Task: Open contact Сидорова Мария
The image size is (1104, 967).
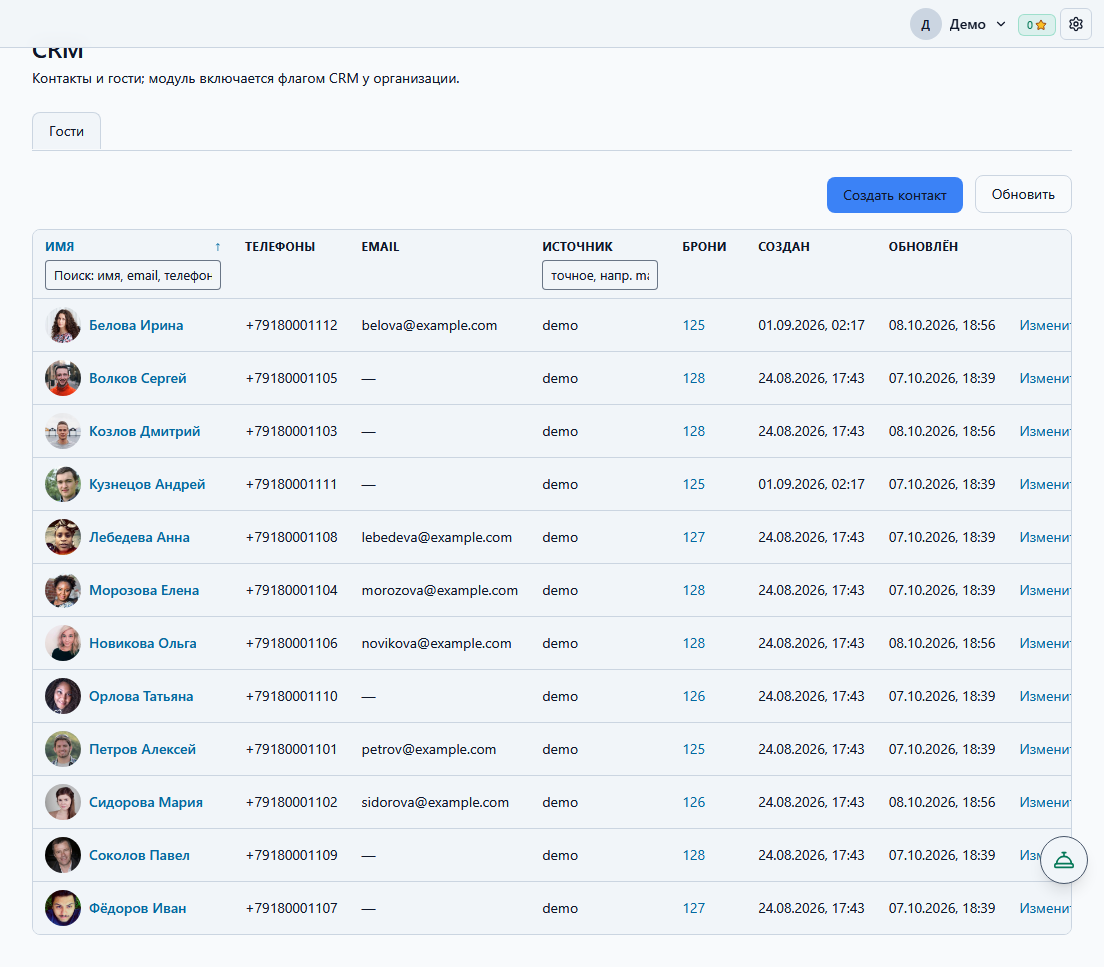Action: point(146,802)
